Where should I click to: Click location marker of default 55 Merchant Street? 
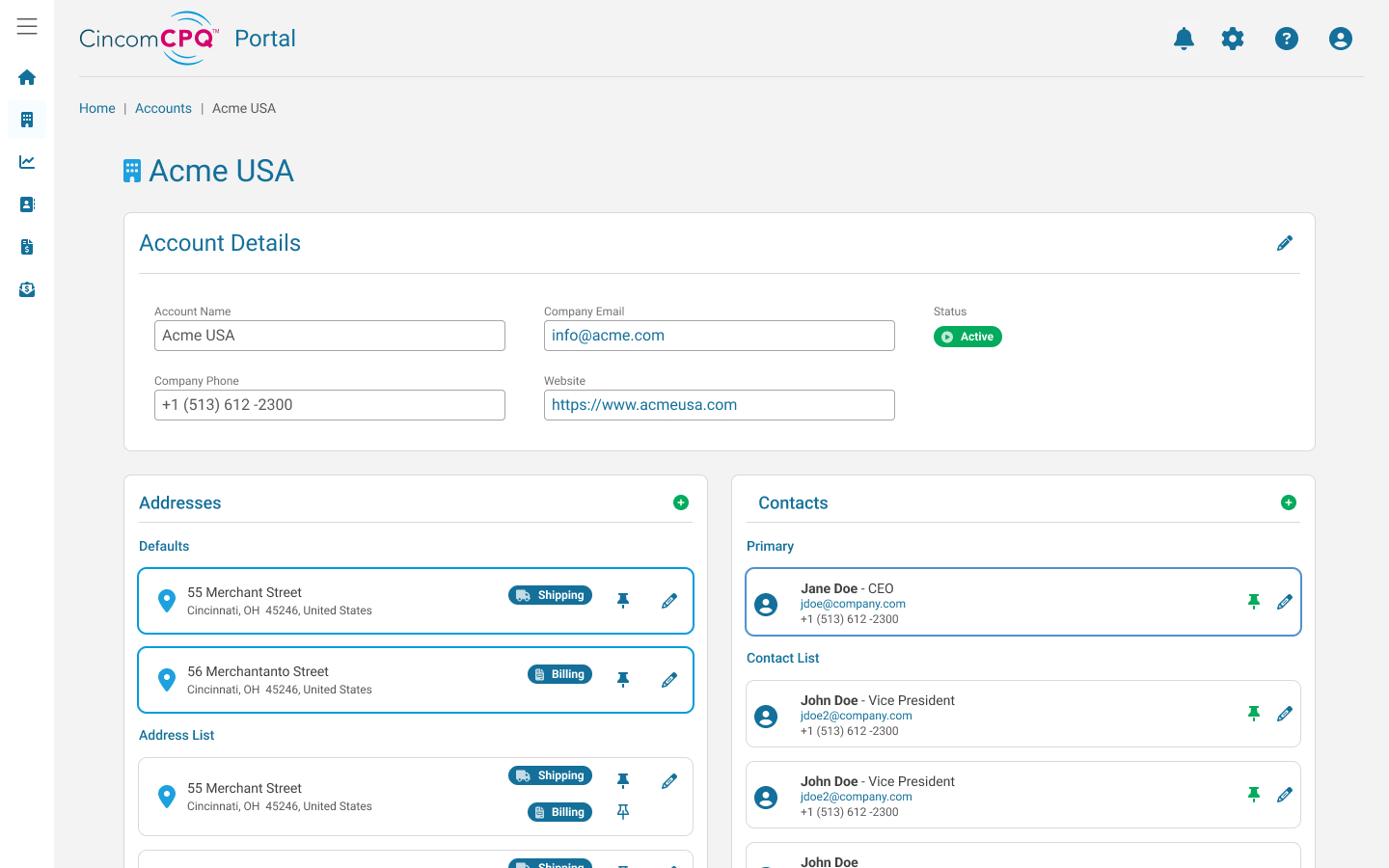pyautogui.click(x=167, y=601)
